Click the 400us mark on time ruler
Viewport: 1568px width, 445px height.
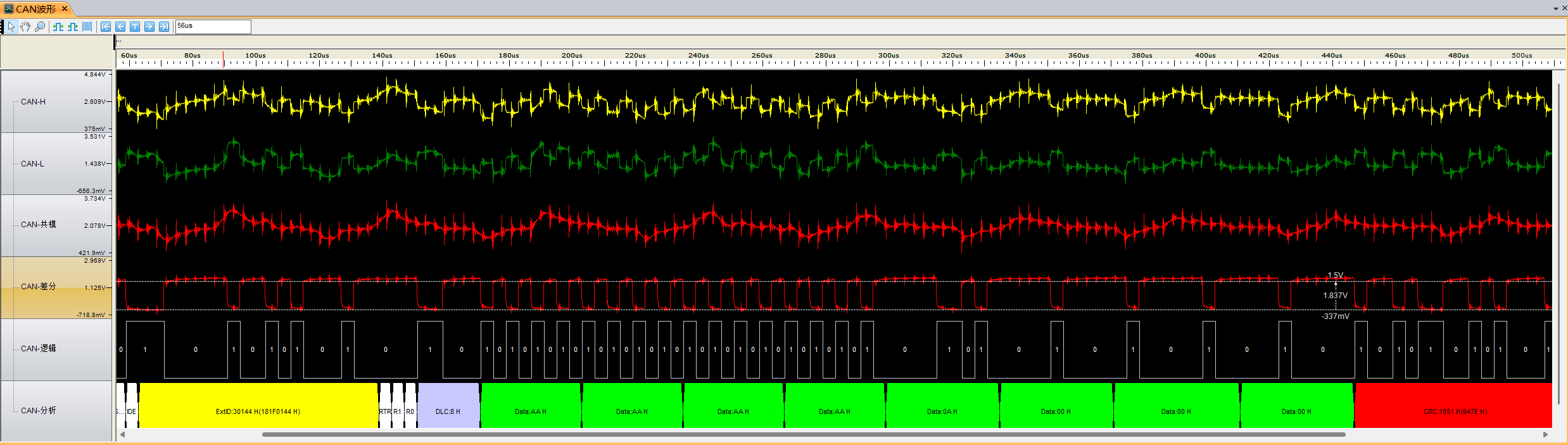click(x=1205, y=56)
